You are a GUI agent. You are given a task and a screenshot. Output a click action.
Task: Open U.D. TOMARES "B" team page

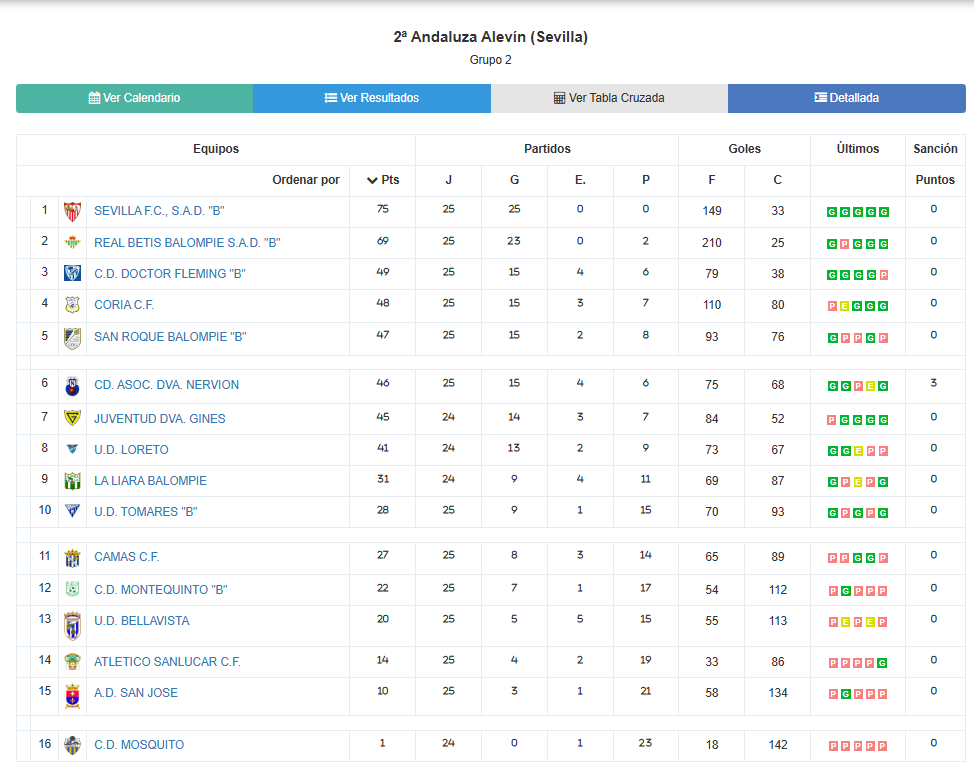point(145,512)
